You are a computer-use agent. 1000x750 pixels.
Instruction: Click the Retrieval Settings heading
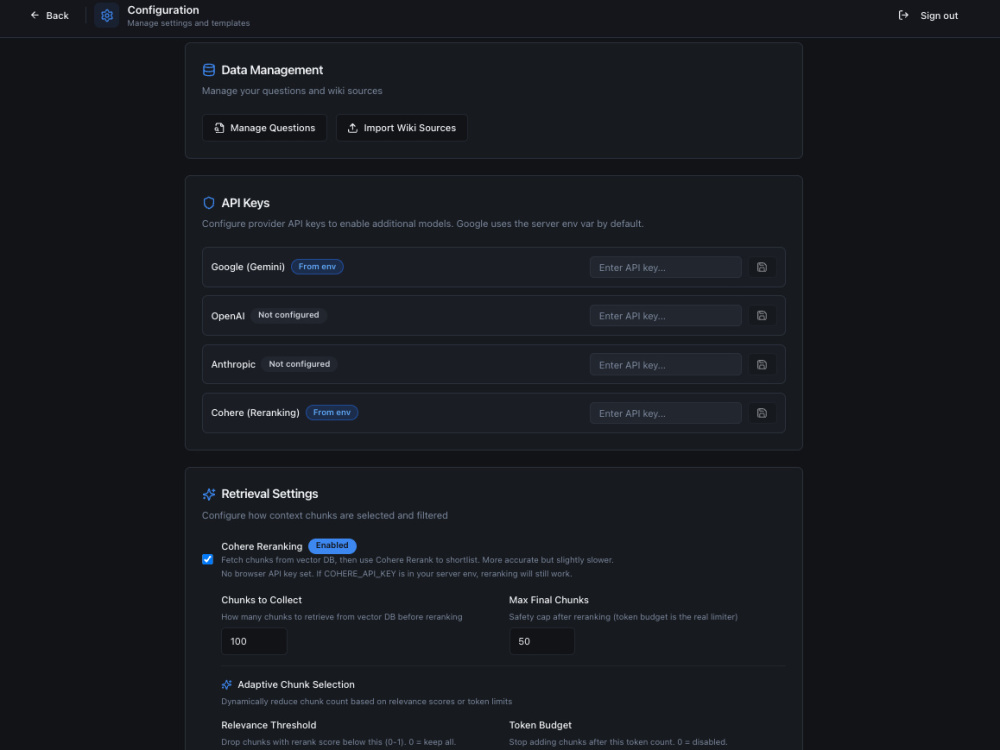270,494
